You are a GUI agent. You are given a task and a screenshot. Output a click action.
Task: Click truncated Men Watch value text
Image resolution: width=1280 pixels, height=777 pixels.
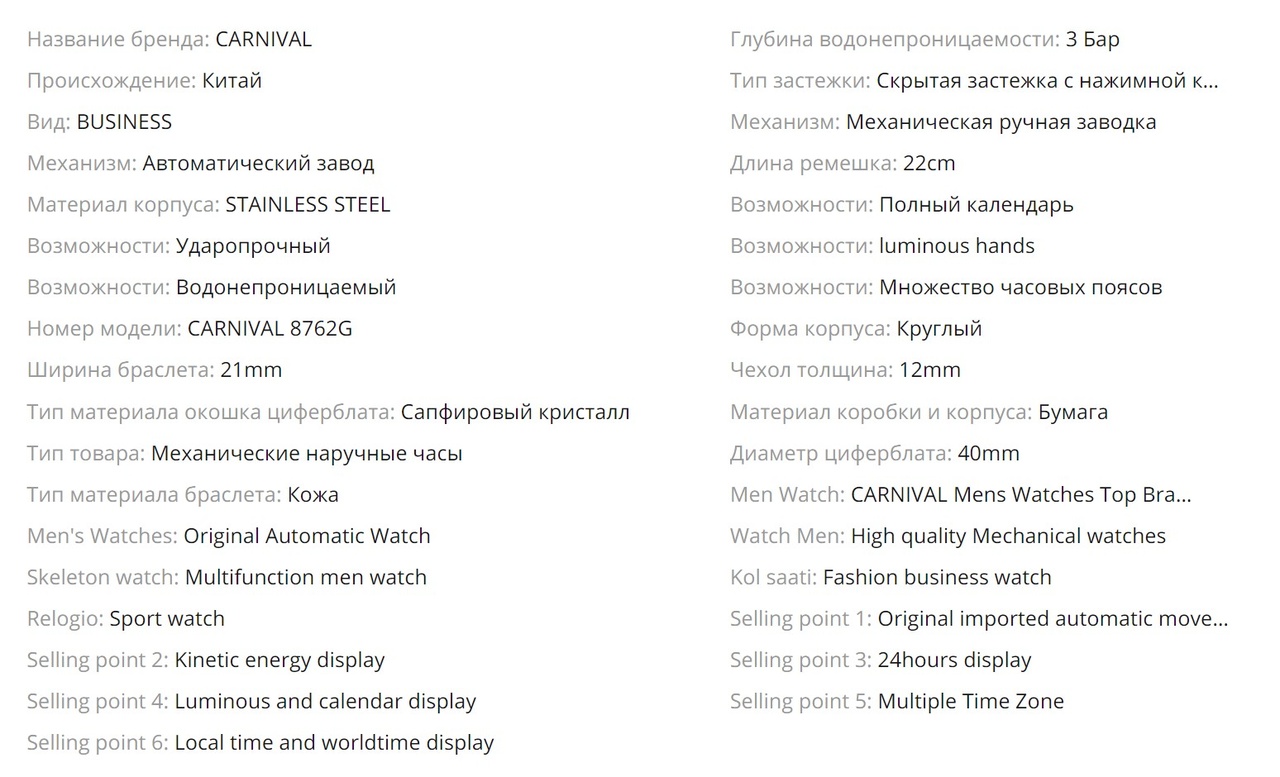[1021, 494]
